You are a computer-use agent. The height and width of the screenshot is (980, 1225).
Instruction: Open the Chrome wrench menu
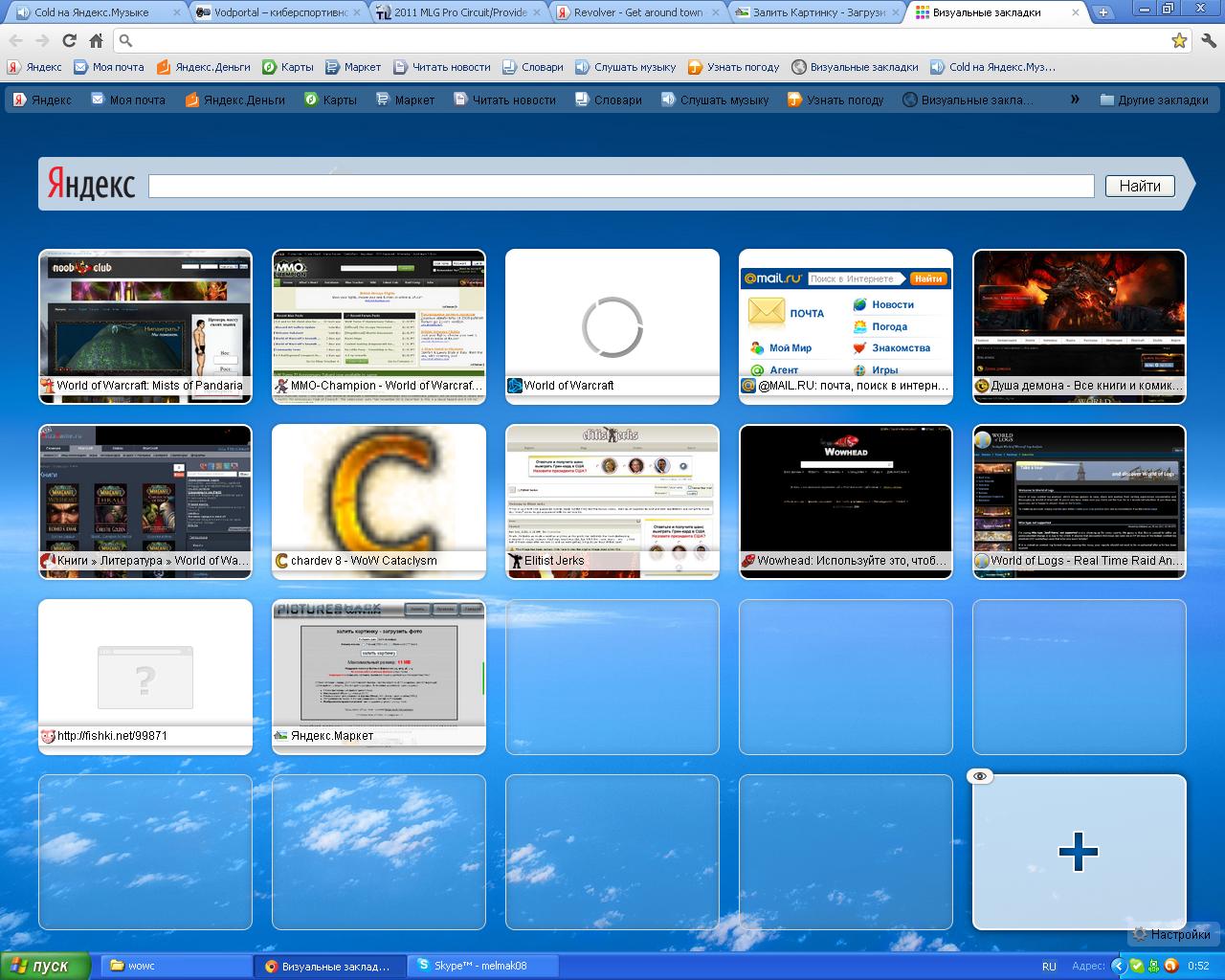(1208, 41)
